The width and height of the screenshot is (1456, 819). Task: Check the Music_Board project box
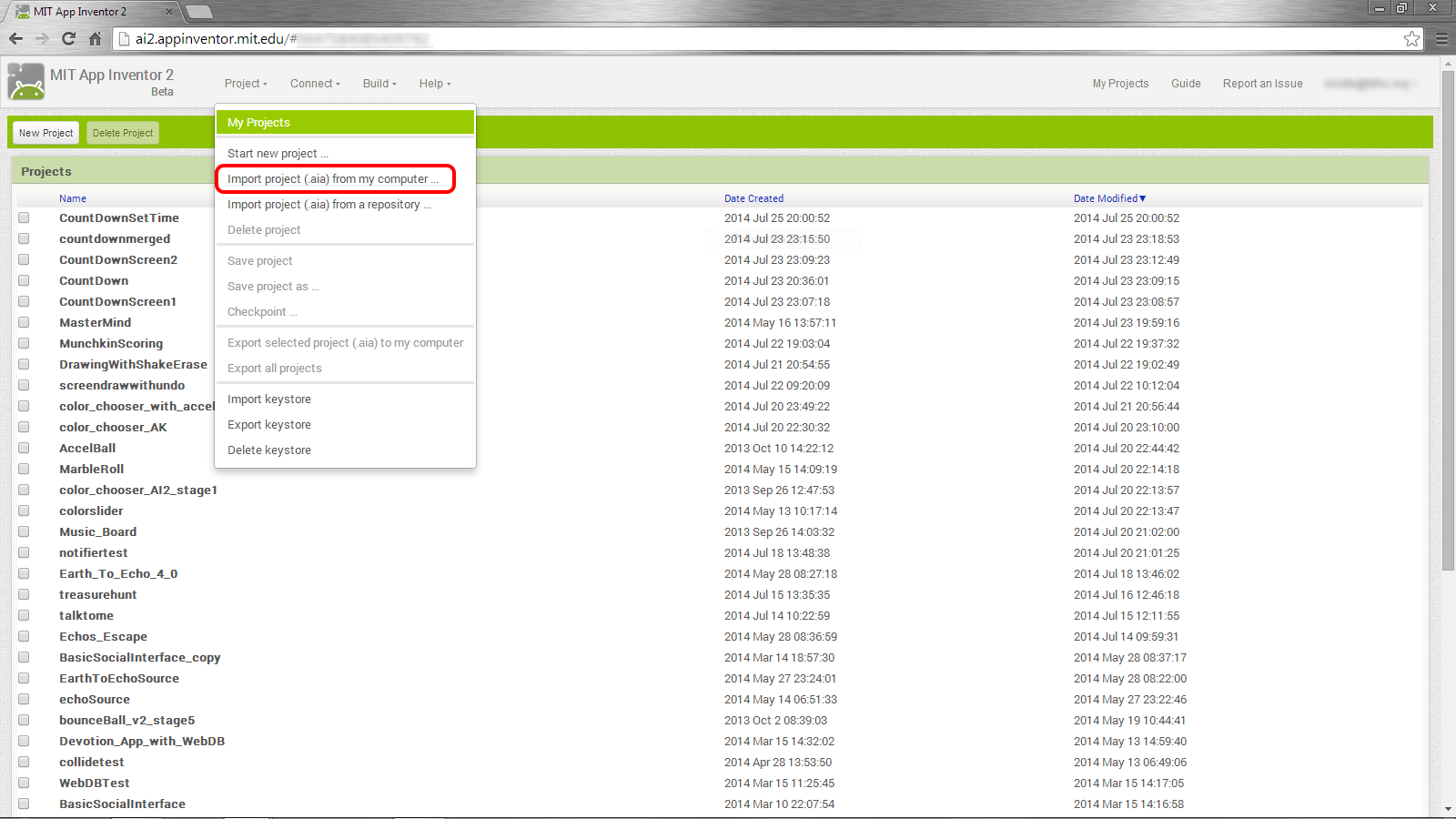pos(24,532)
